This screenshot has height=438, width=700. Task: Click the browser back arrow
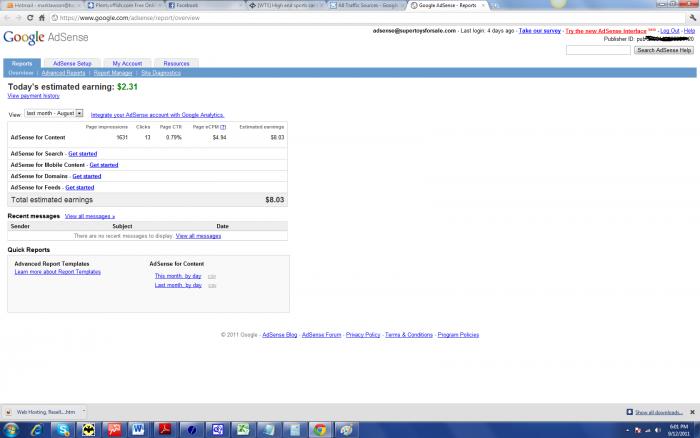pos(7,18)
